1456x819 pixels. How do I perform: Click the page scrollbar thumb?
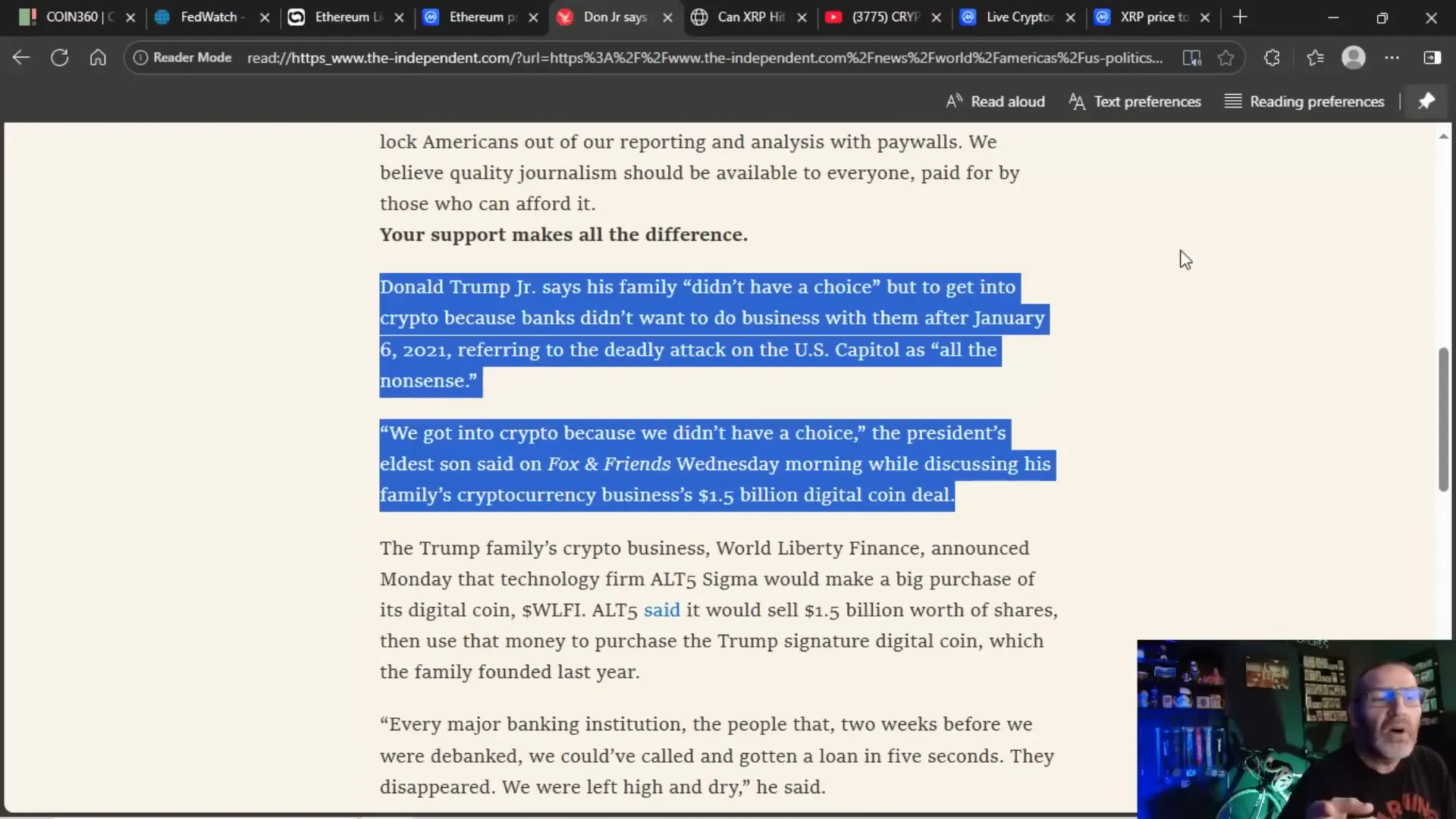(1443, 419)
